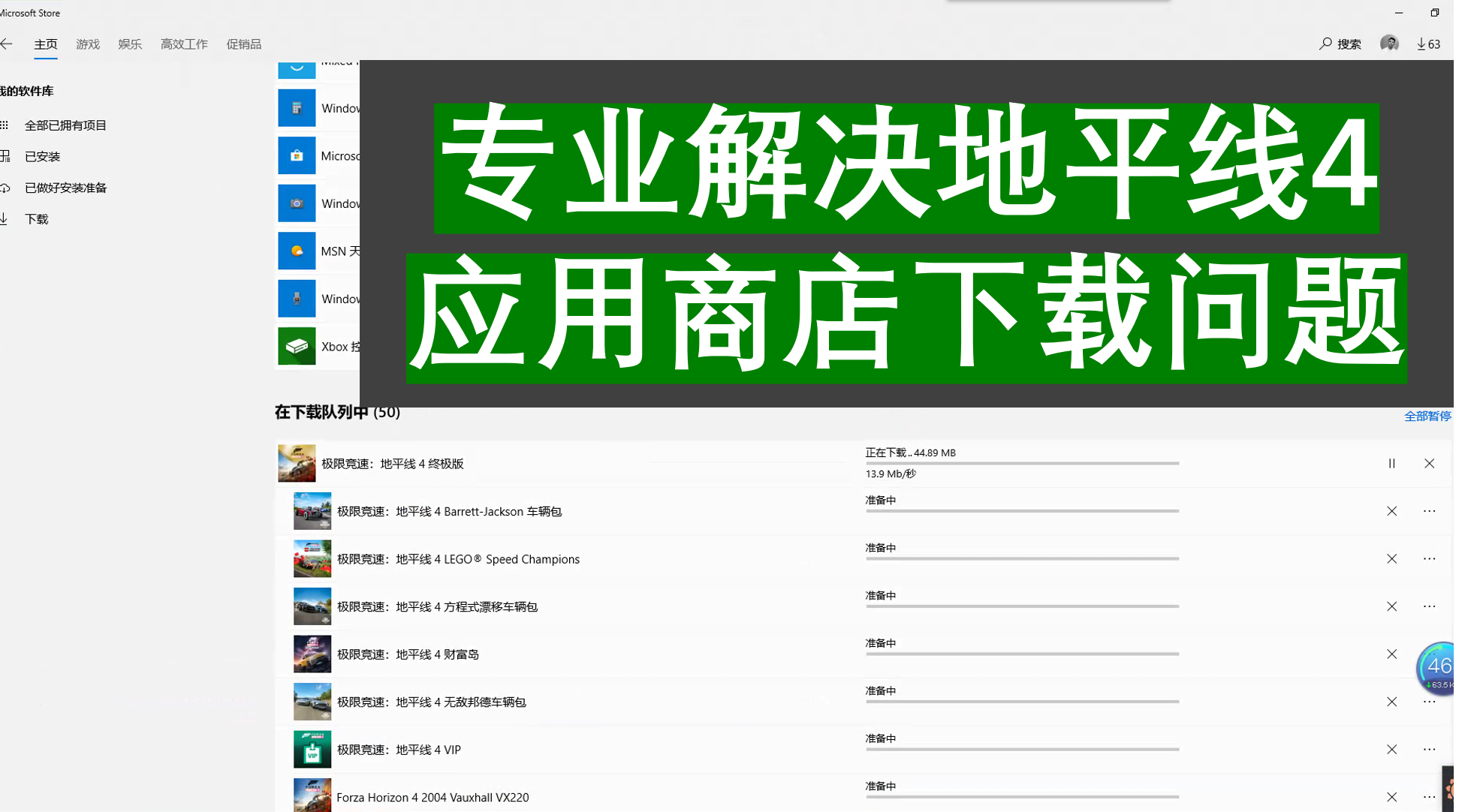This screenshot has width=1483, height=812.
Task: Minimize the Microsoft Store window
Action: (1398, 13)
